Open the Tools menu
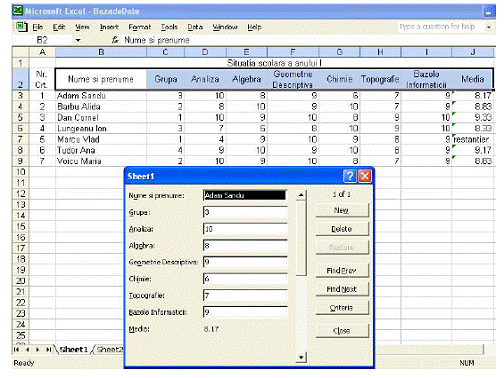This screenshot has height=378, width=504. click(x=169, y=27)
